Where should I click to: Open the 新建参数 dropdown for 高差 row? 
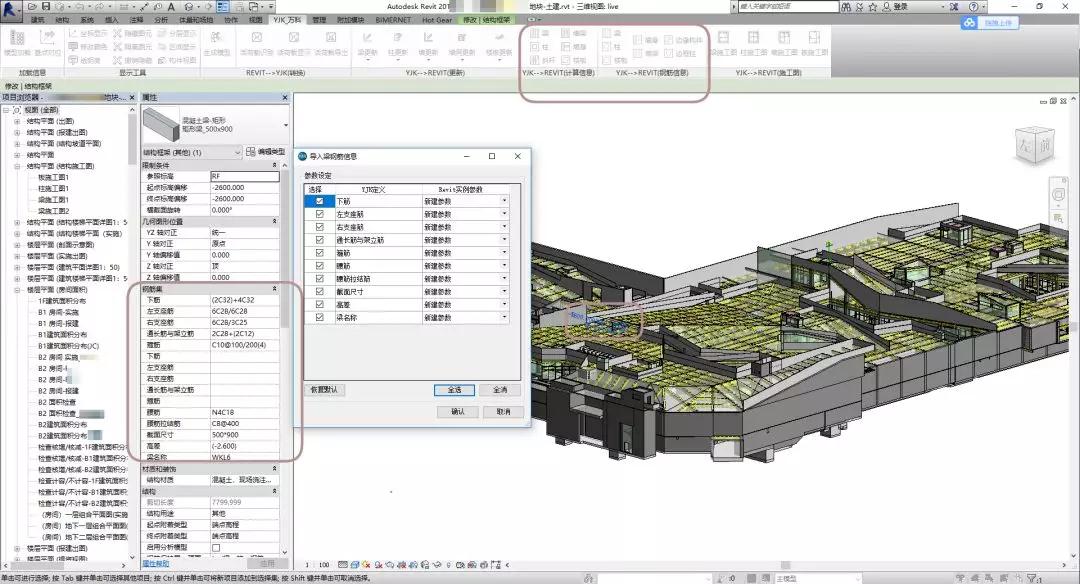[504, 304]
